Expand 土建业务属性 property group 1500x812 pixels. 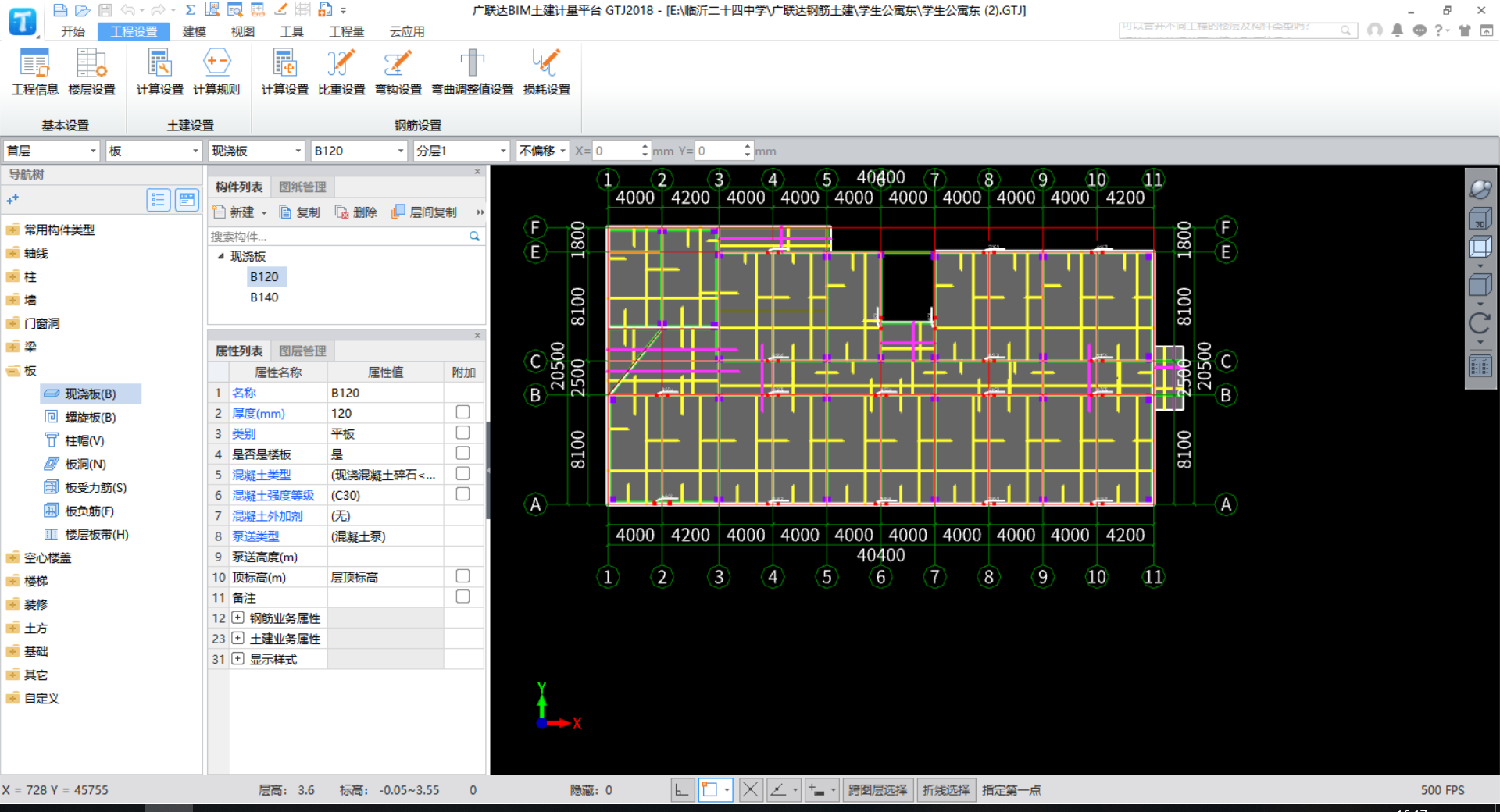coord(238,638)
